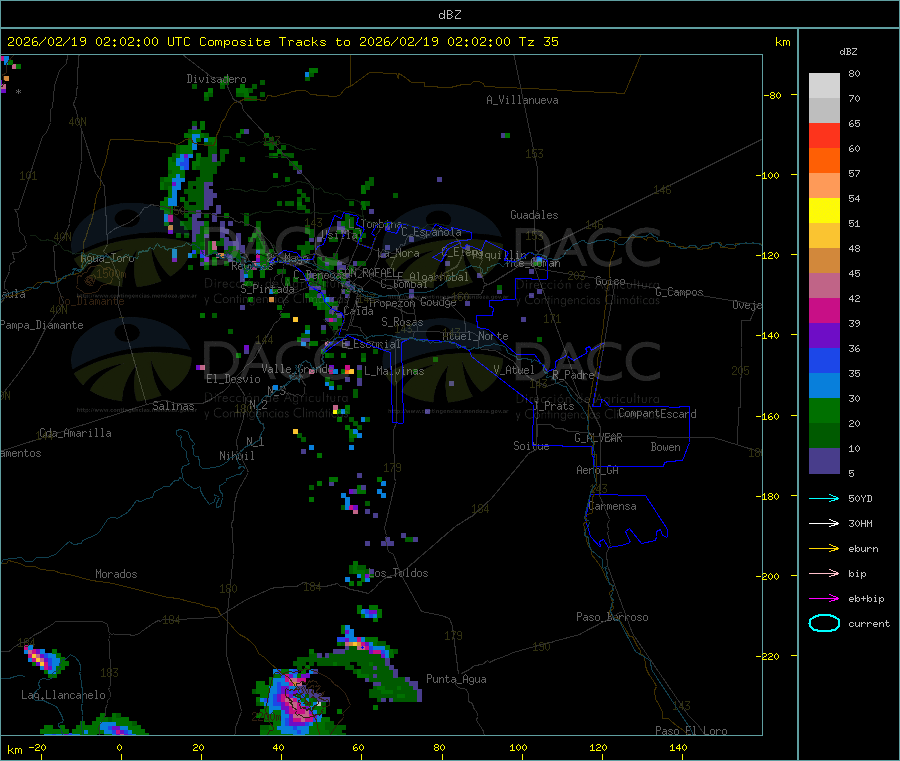Screen dimensions: 900x761
Task: Click the Salinas map label
Action: [173, 406]
